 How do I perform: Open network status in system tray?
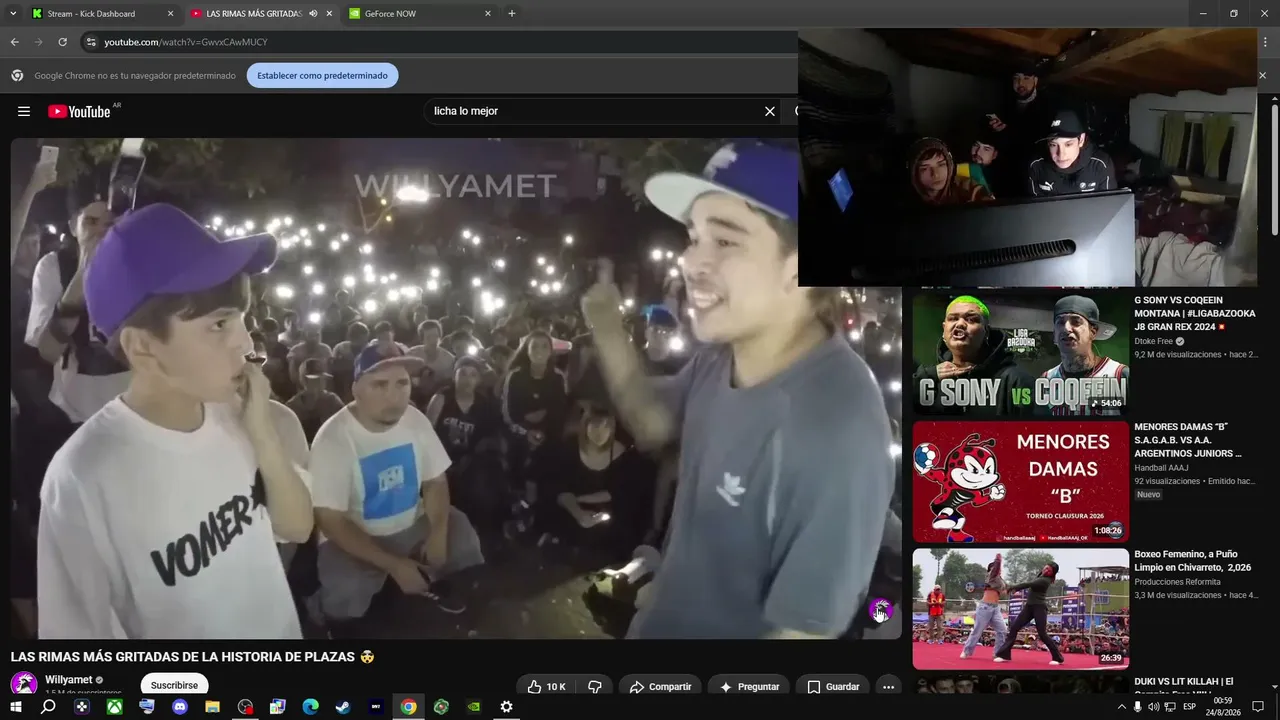pyautogui.click(x=1170, y=707)
